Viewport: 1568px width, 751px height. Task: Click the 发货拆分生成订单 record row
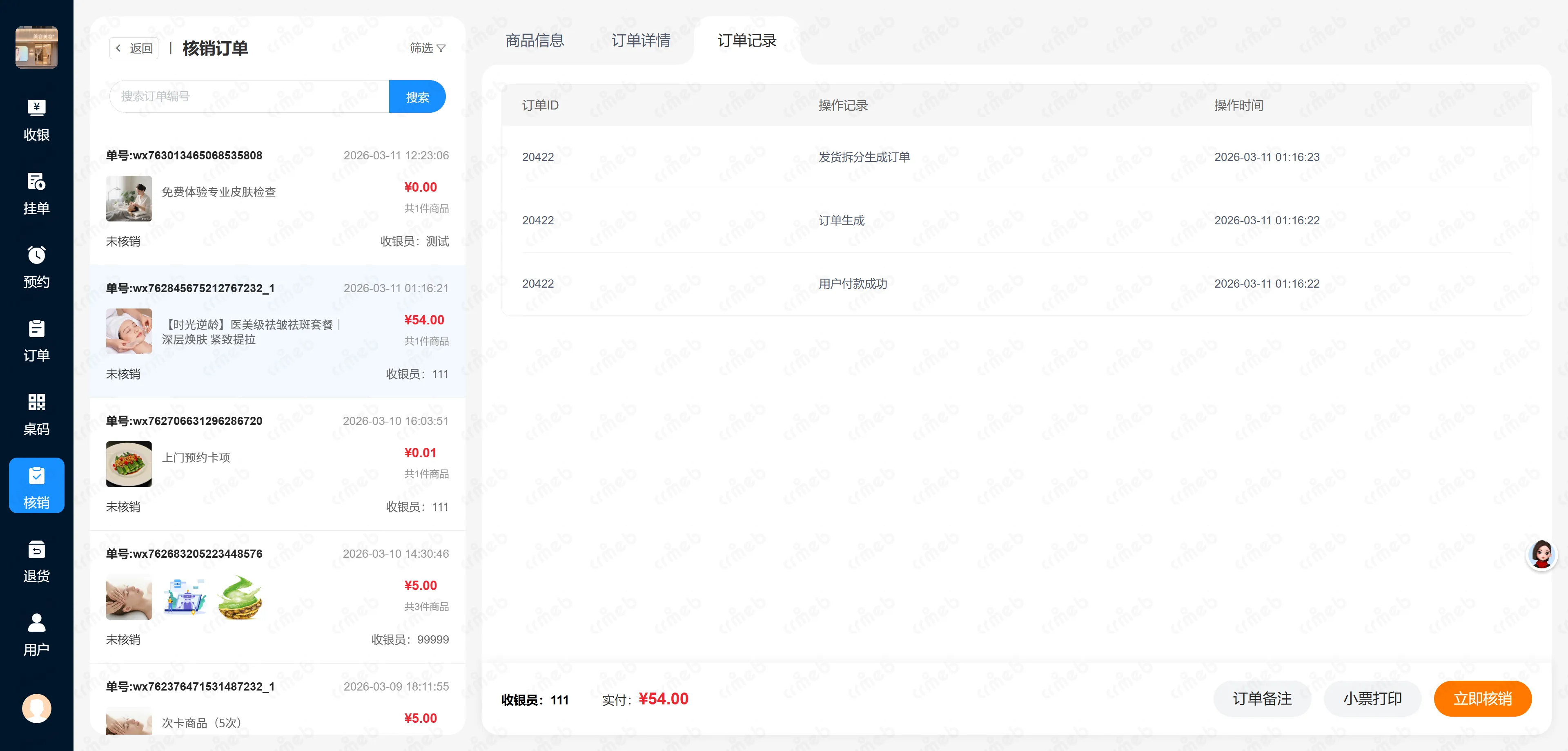coord(1016,157)
